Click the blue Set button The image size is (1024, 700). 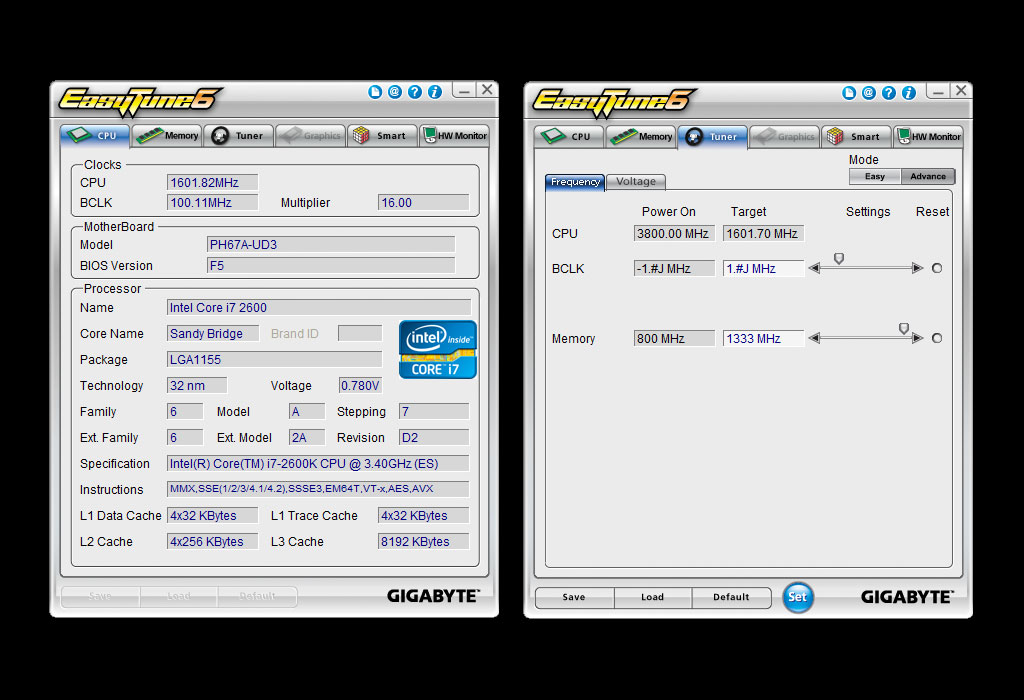click(x=797, y=597)
